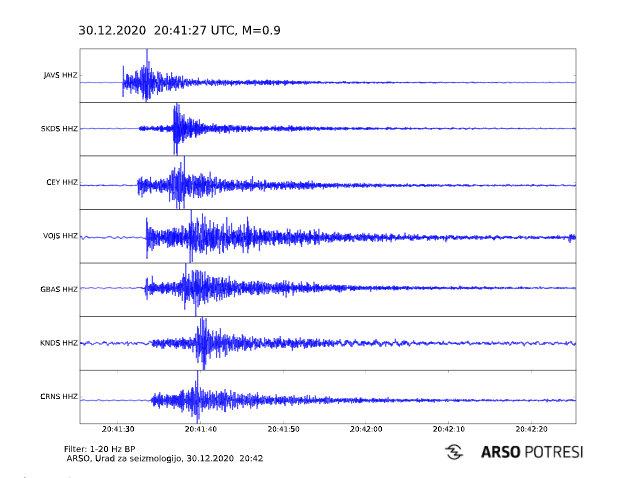Viewport: 628px width, 478px height.
Task: Click the ARSO seismograph logo icon
Action: click(x=454, y=452)
